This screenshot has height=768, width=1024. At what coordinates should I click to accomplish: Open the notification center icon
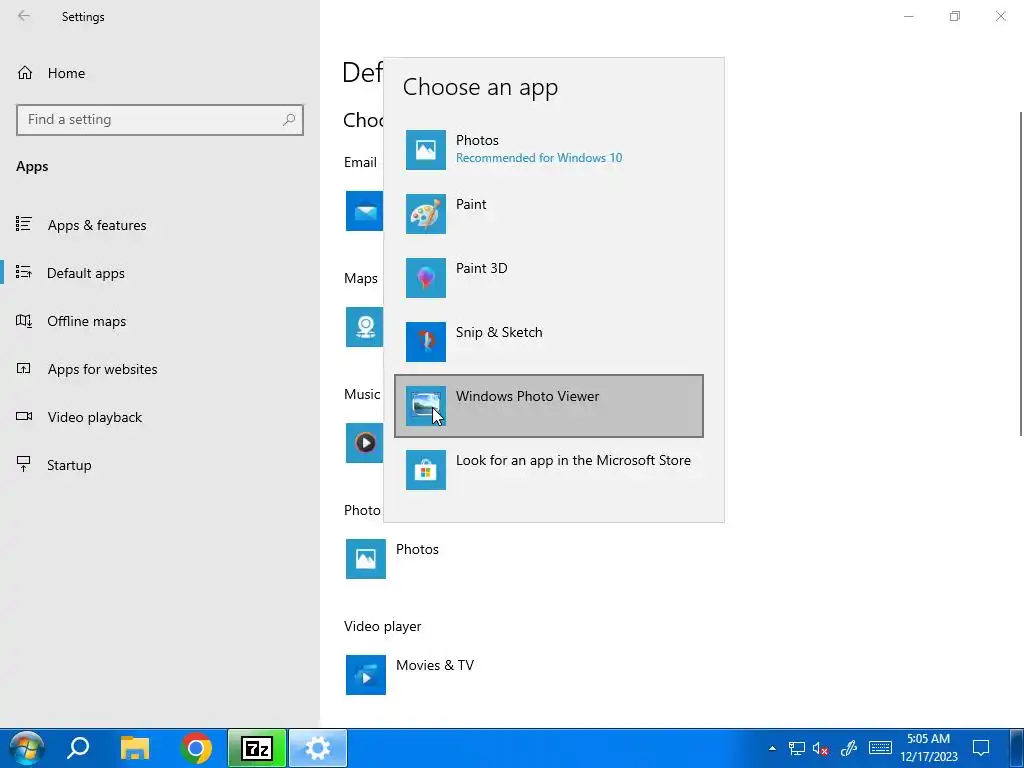(981, 748)
